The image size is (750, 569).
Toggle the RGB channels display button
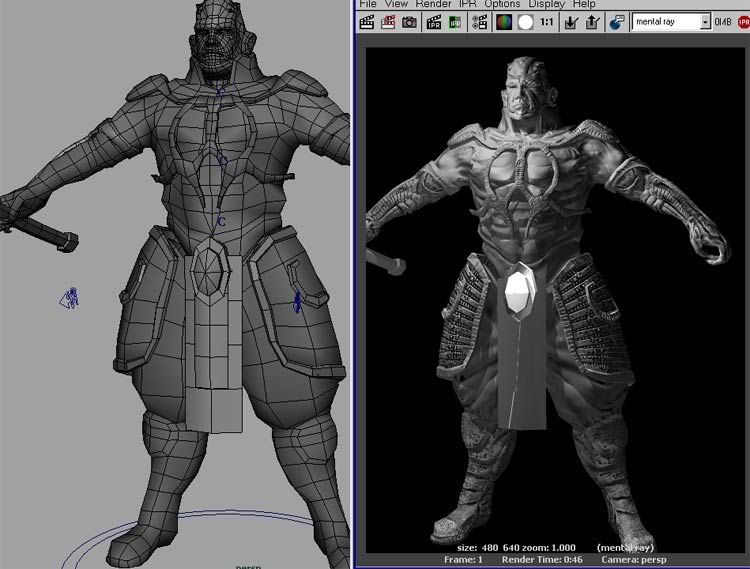(x=505, y=22)
